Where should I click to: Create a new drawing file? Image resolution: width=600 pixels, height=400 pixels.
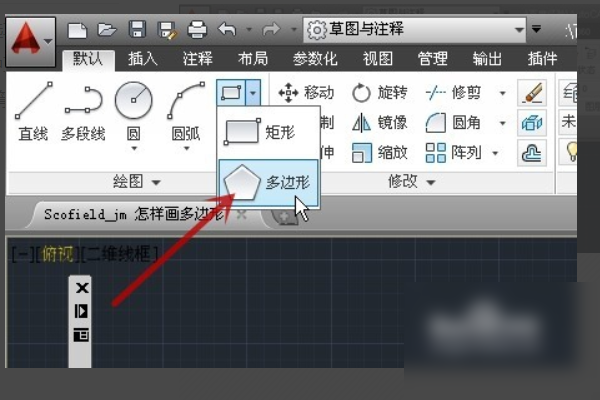coord(77,30)
